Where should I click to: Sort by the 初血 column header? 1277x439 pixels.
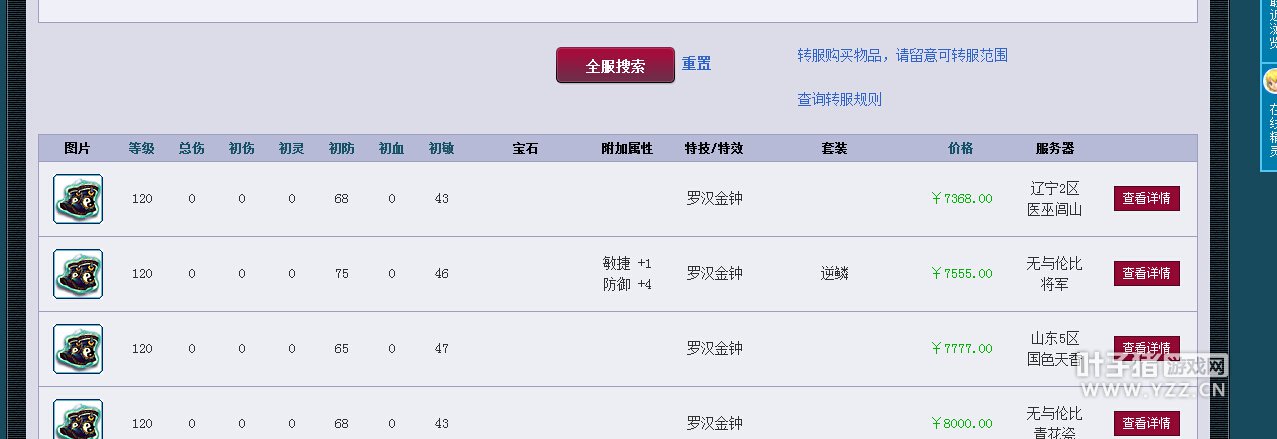click(x=392, y=148)
